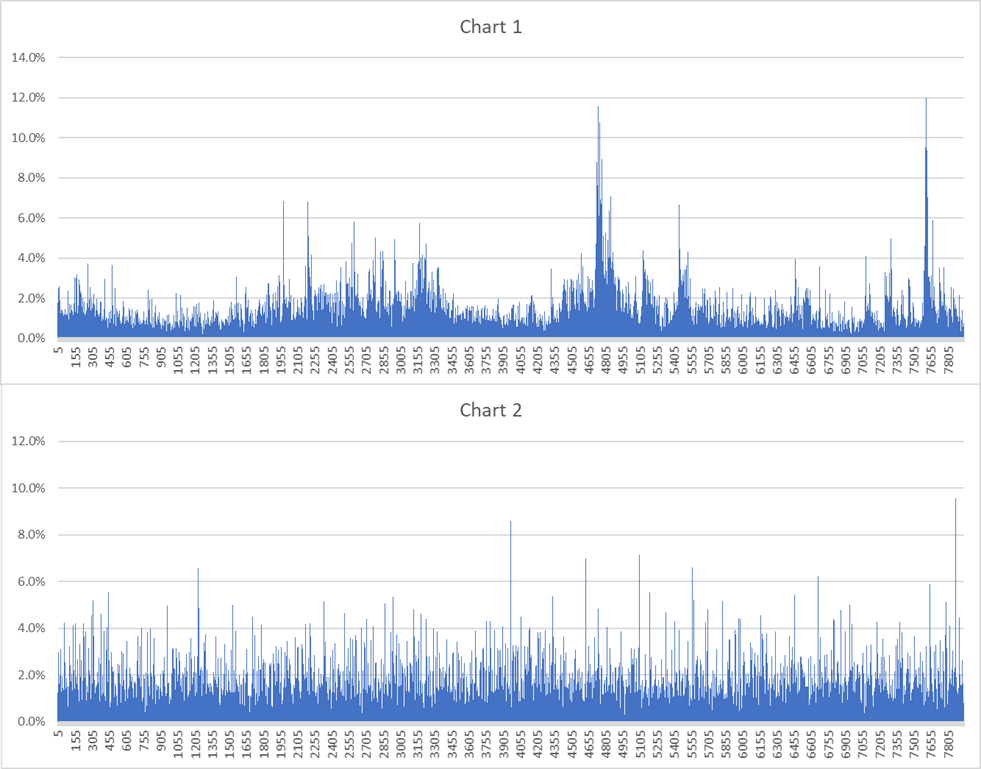Click the 6.0% axis label in Chart 1

click(x=30, y=218)
